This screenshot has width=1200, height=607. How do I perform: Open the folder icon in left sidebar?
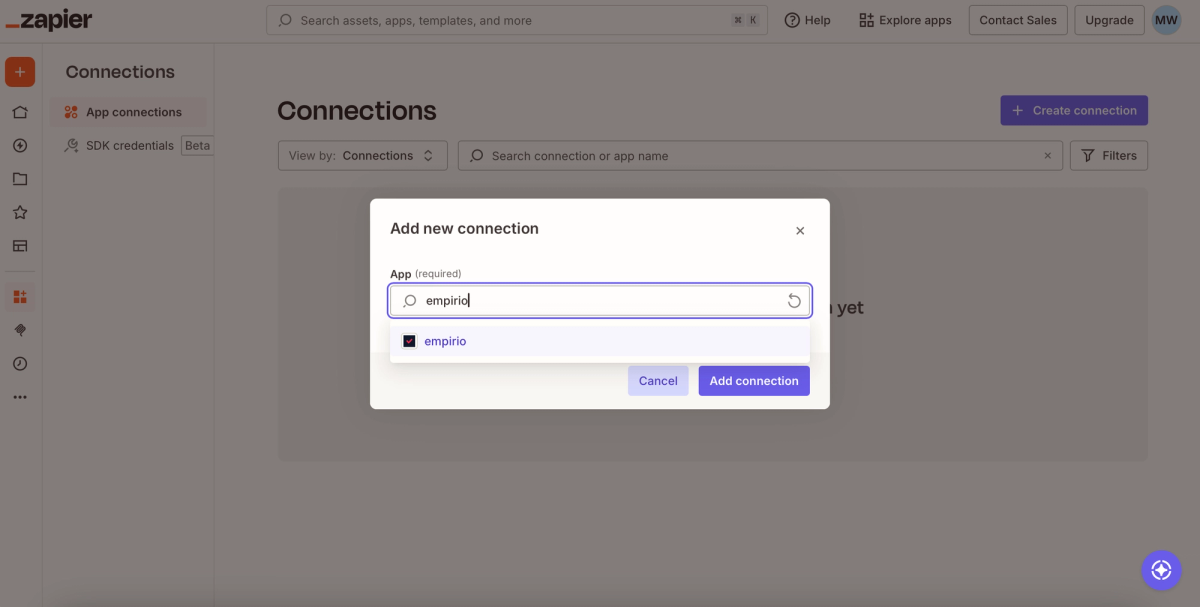[x=20, y=179]
